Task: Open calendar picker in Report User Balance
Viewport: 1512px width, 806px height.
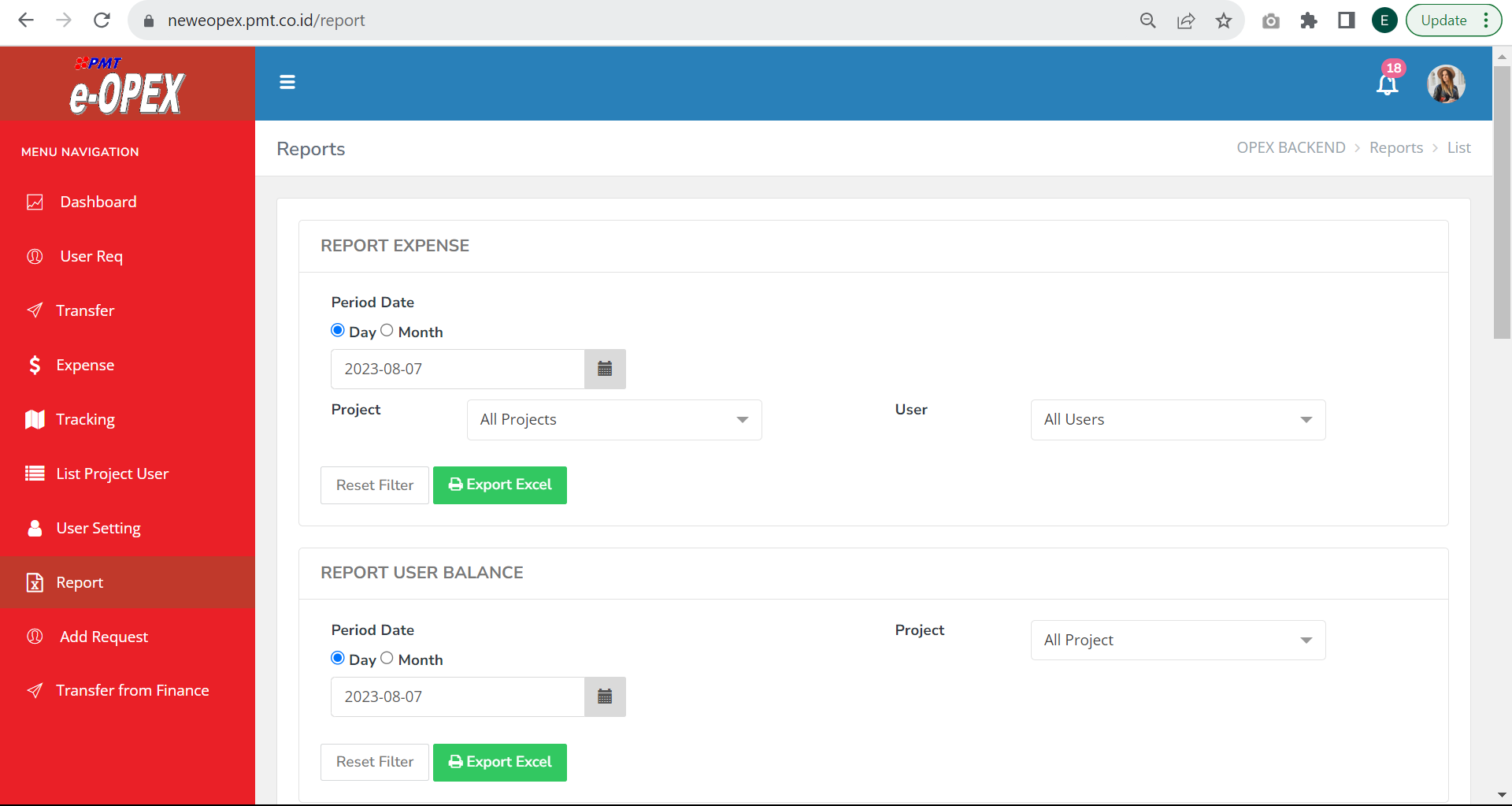Action: point(605,696)
